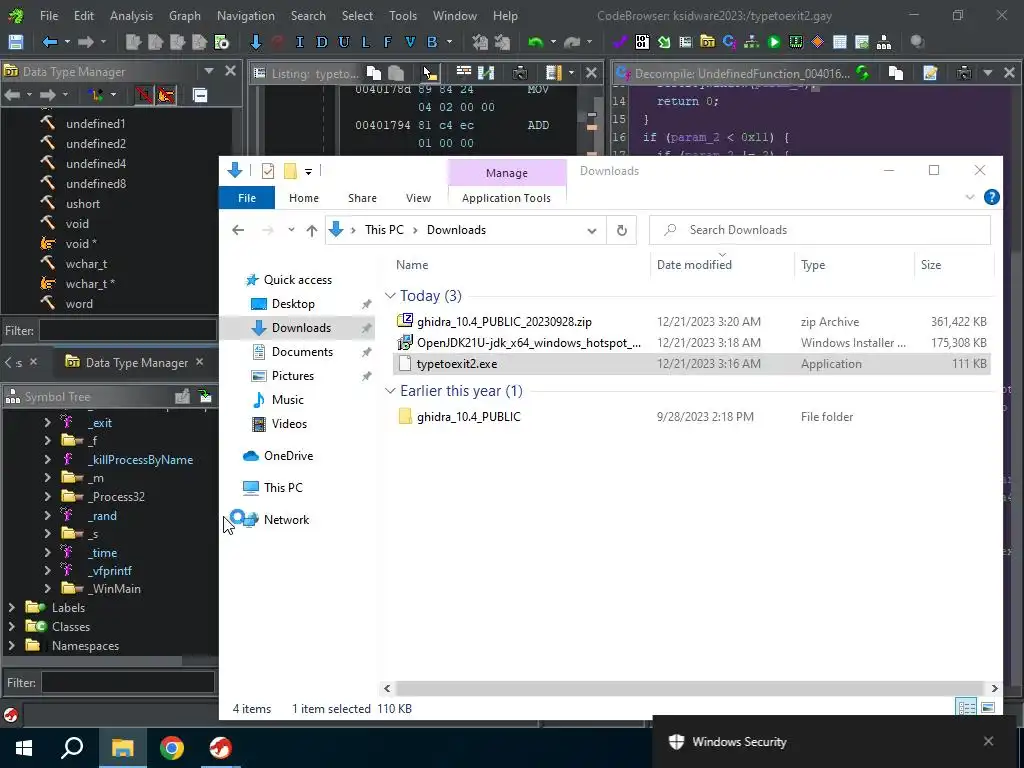Click the 'F' next function icon
This screenshot has height=768, width=1024.
click(388, 42)
